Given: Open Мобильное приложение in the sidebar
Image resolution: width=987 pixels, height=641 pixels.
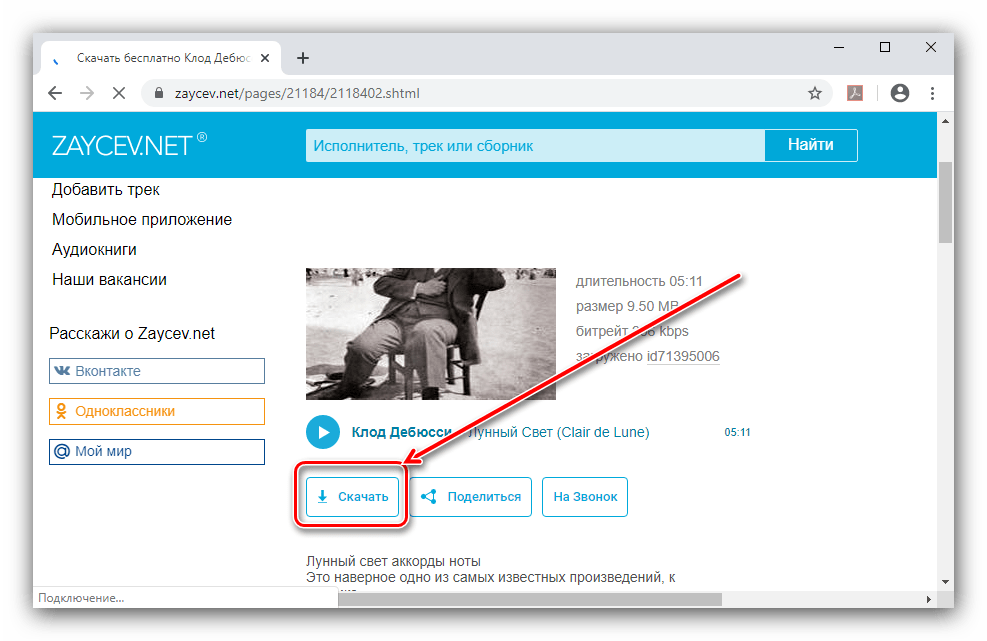Looking at the screenshot, I should pos(142,220).
